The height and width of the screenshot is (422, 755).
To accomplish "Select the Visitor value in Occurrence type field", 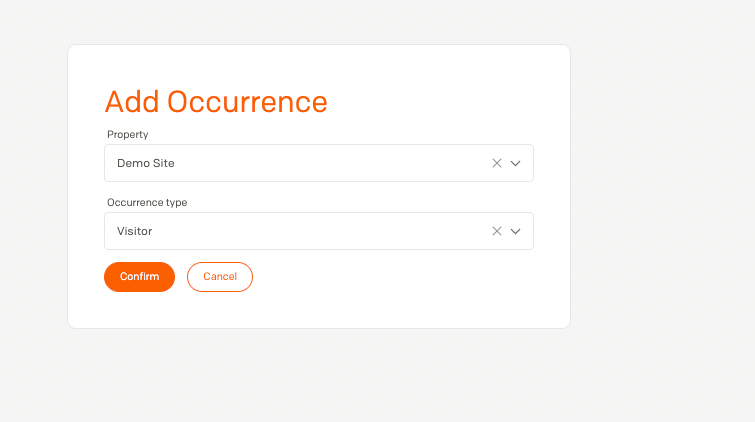I will 134,231.
